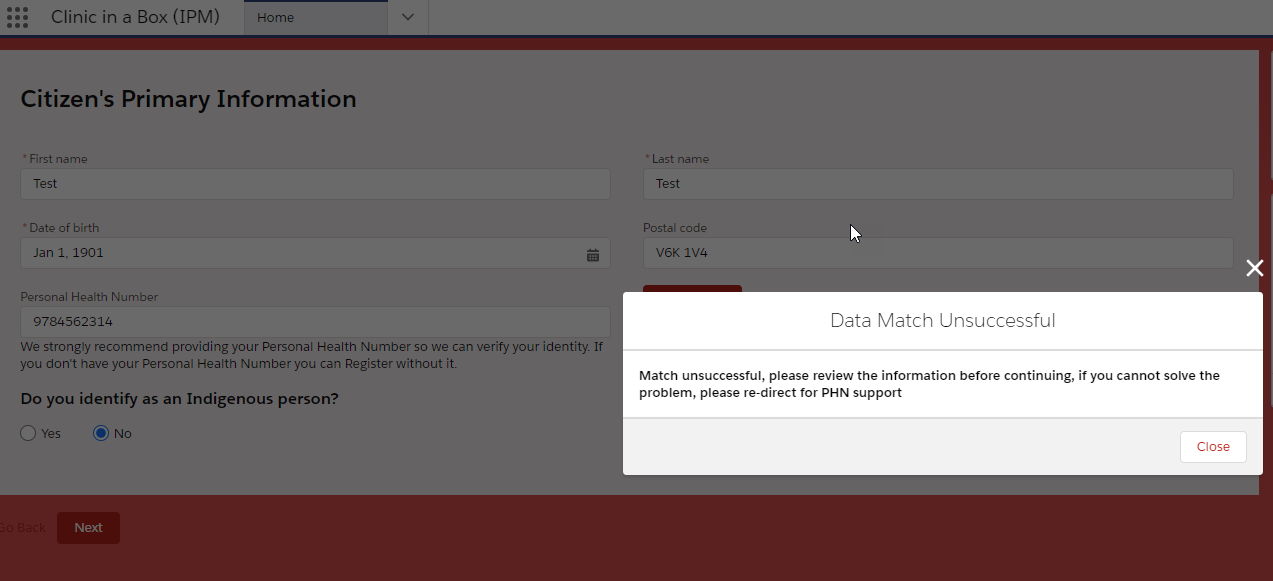Focus the Last name field

pos(938,184)
